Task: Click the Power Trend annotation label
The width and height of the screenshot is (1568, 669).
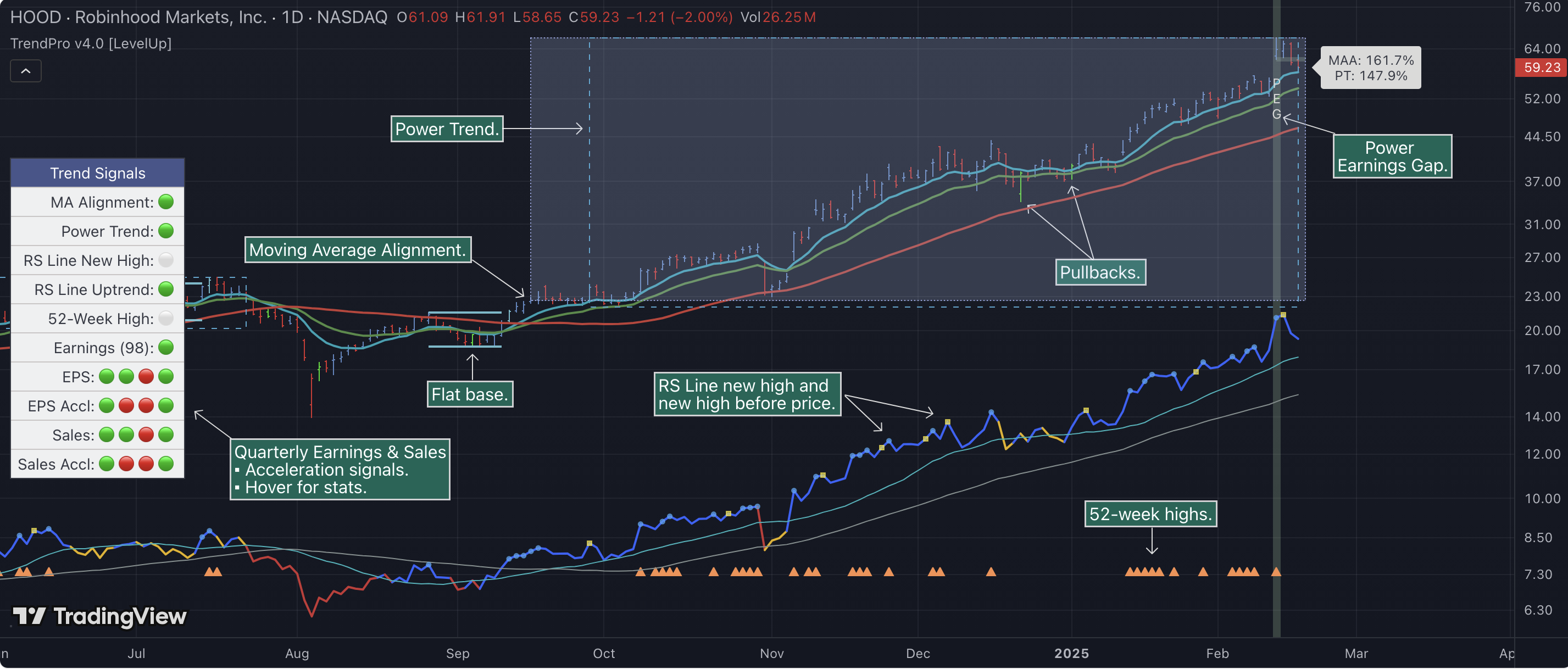Action: click(x=447, y=129)
